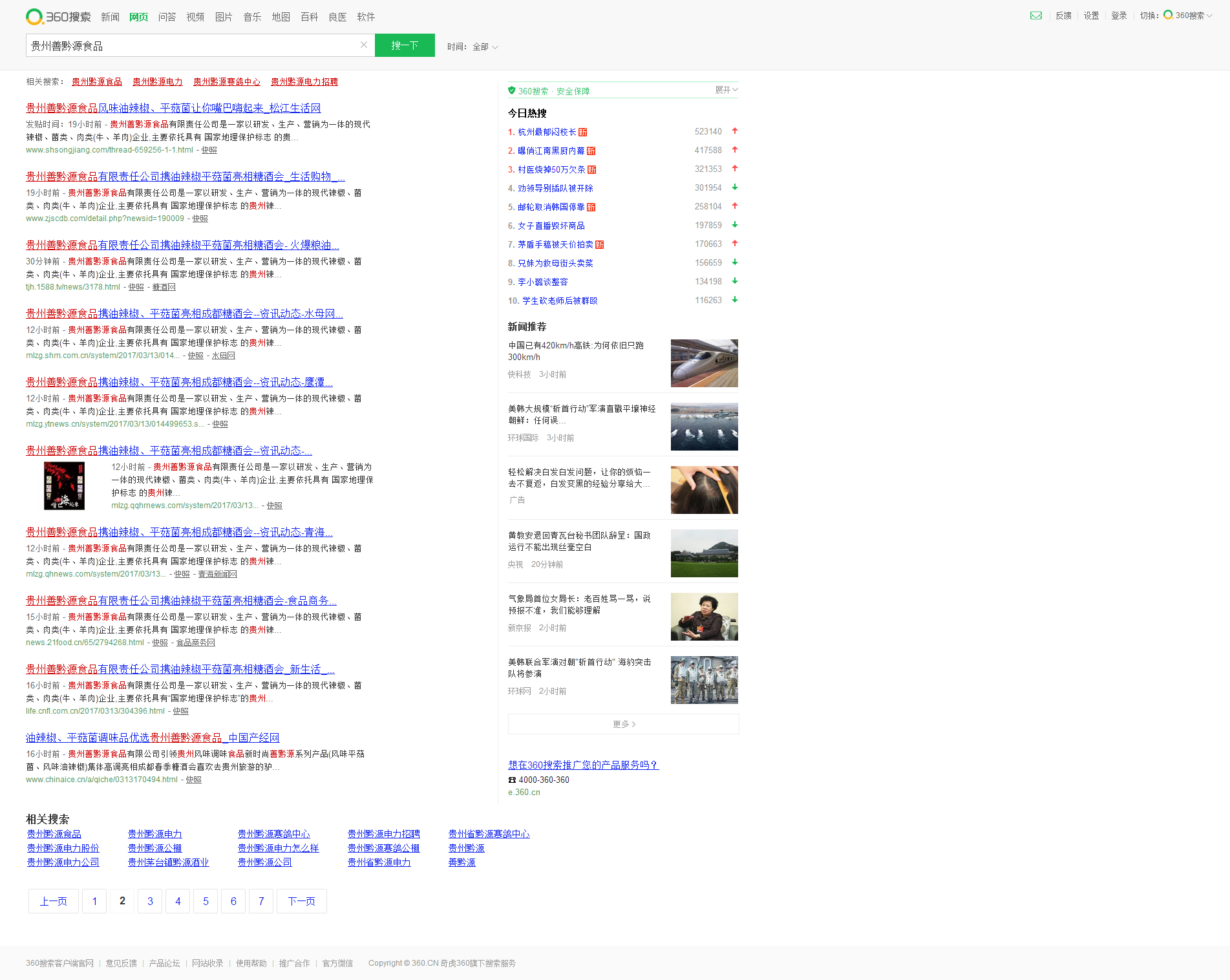Open 中国产经网 result title link

coord(153,738)
